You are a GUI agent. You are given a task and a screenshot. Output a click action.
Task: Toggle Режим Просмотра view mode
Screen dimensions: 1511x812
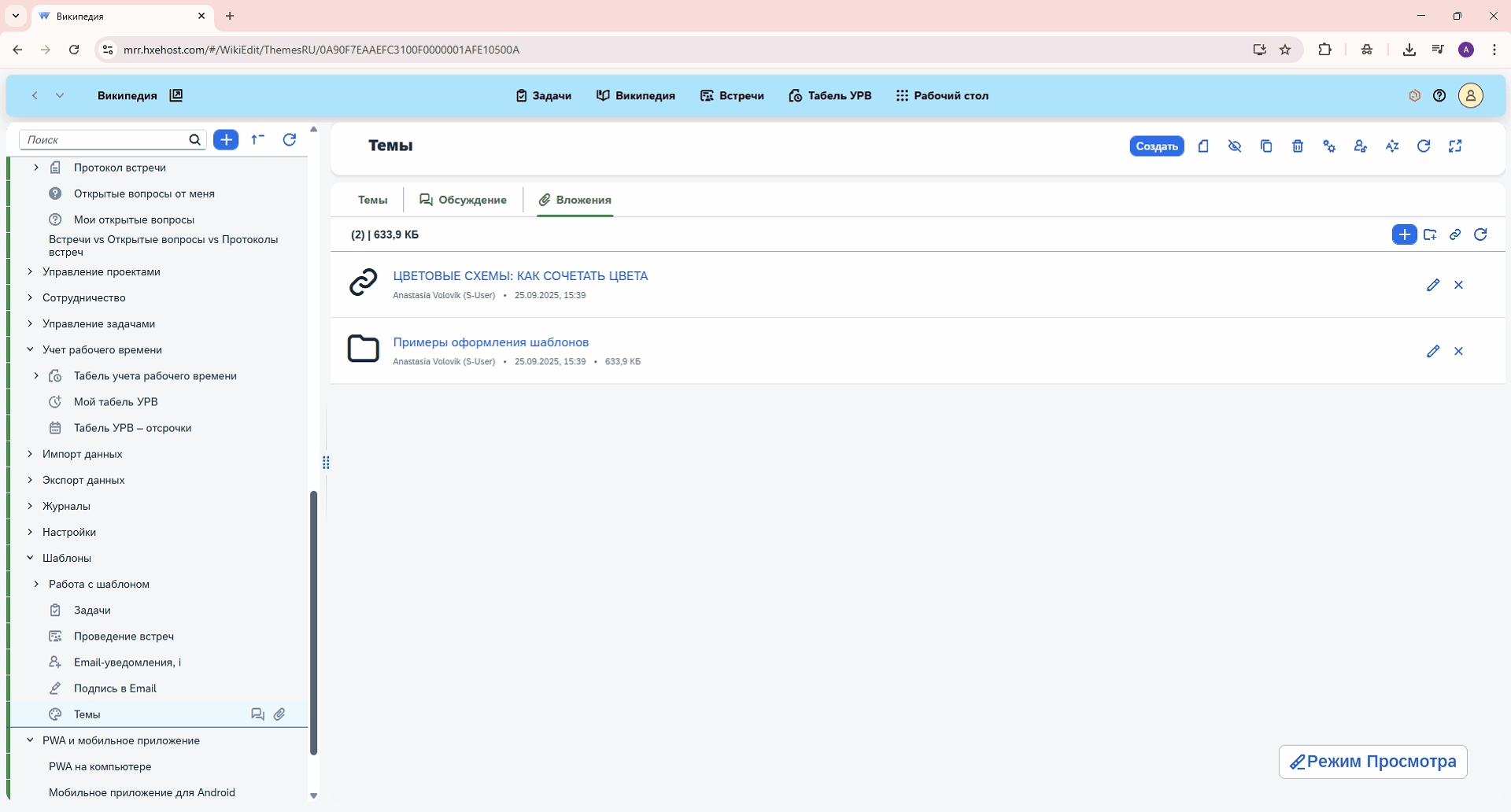coord(1372,762)
